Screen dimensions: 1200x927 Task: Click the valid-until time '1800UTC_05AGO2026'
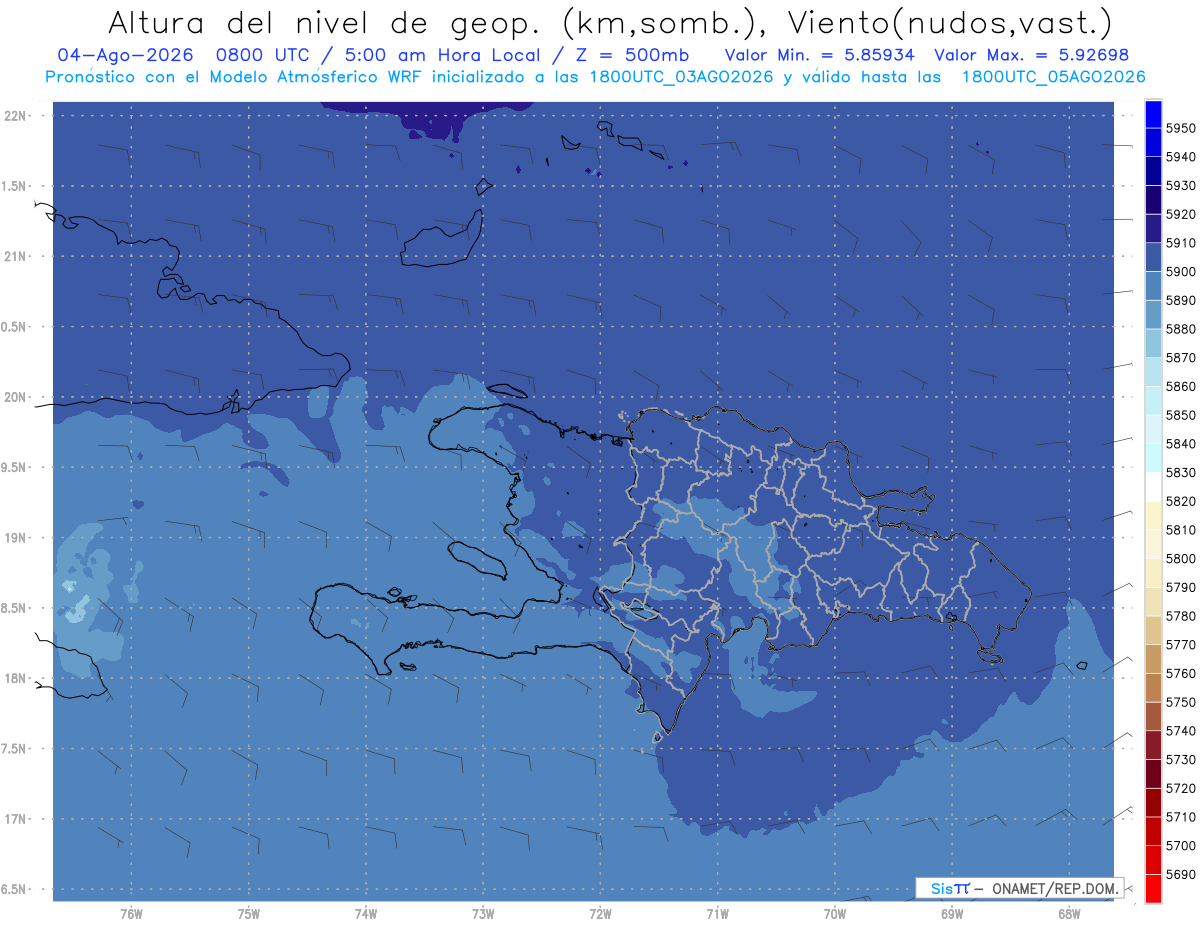[1052, 77]
